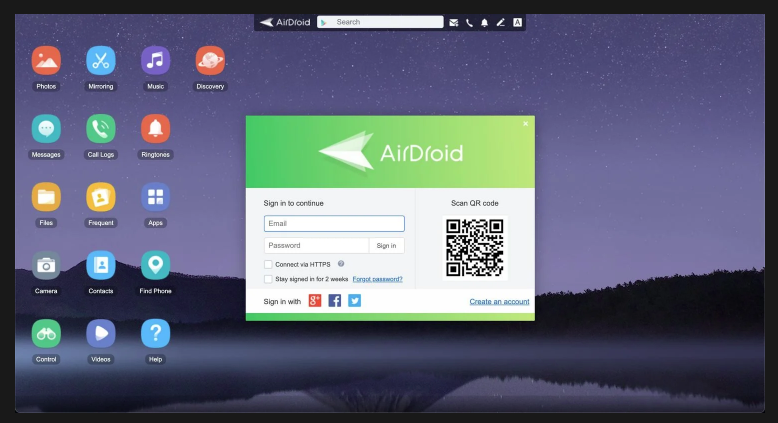Open the Photos app icon

tap(46, 60)
